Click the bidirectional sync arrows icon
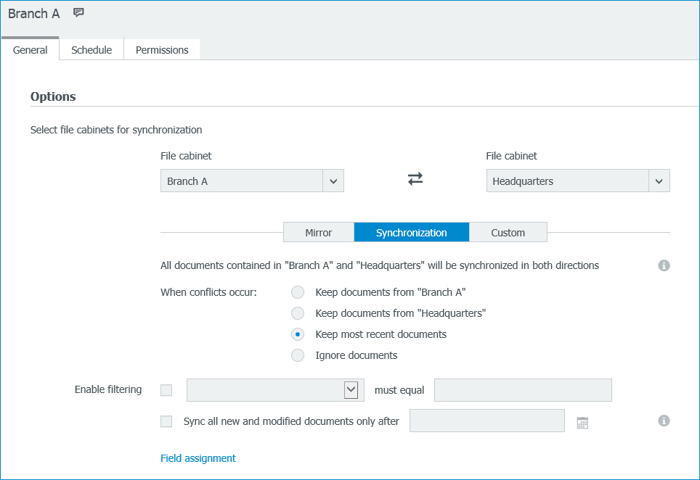700x480 pixels. 415,179
